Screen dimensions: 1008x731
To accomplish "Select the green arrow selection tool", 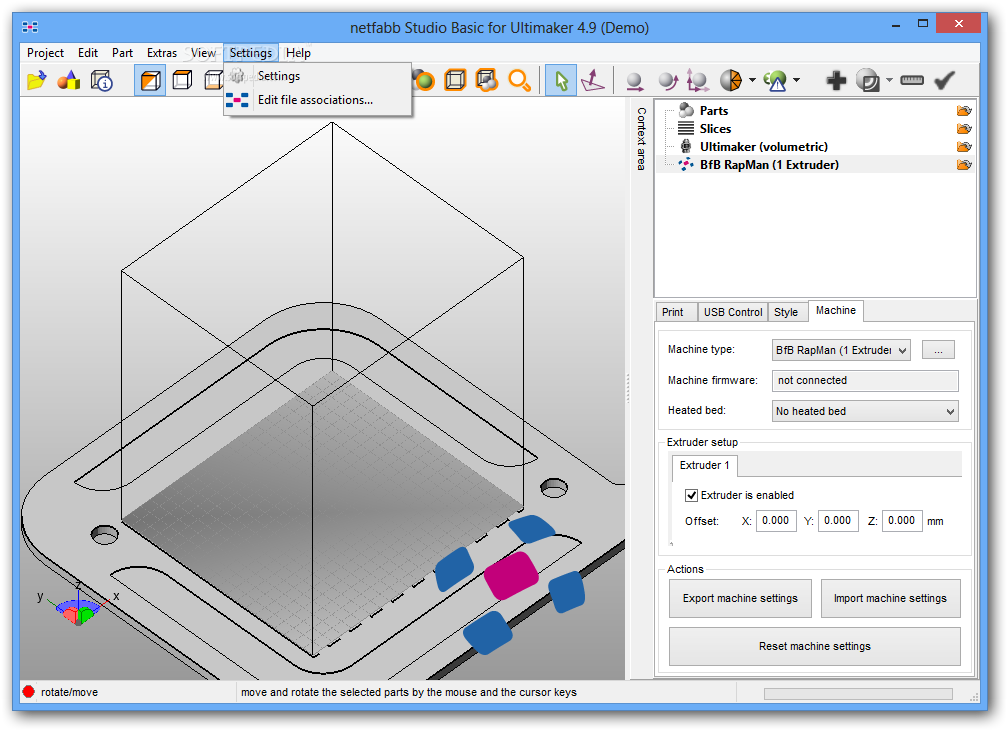I will click(x=561, y=81).
